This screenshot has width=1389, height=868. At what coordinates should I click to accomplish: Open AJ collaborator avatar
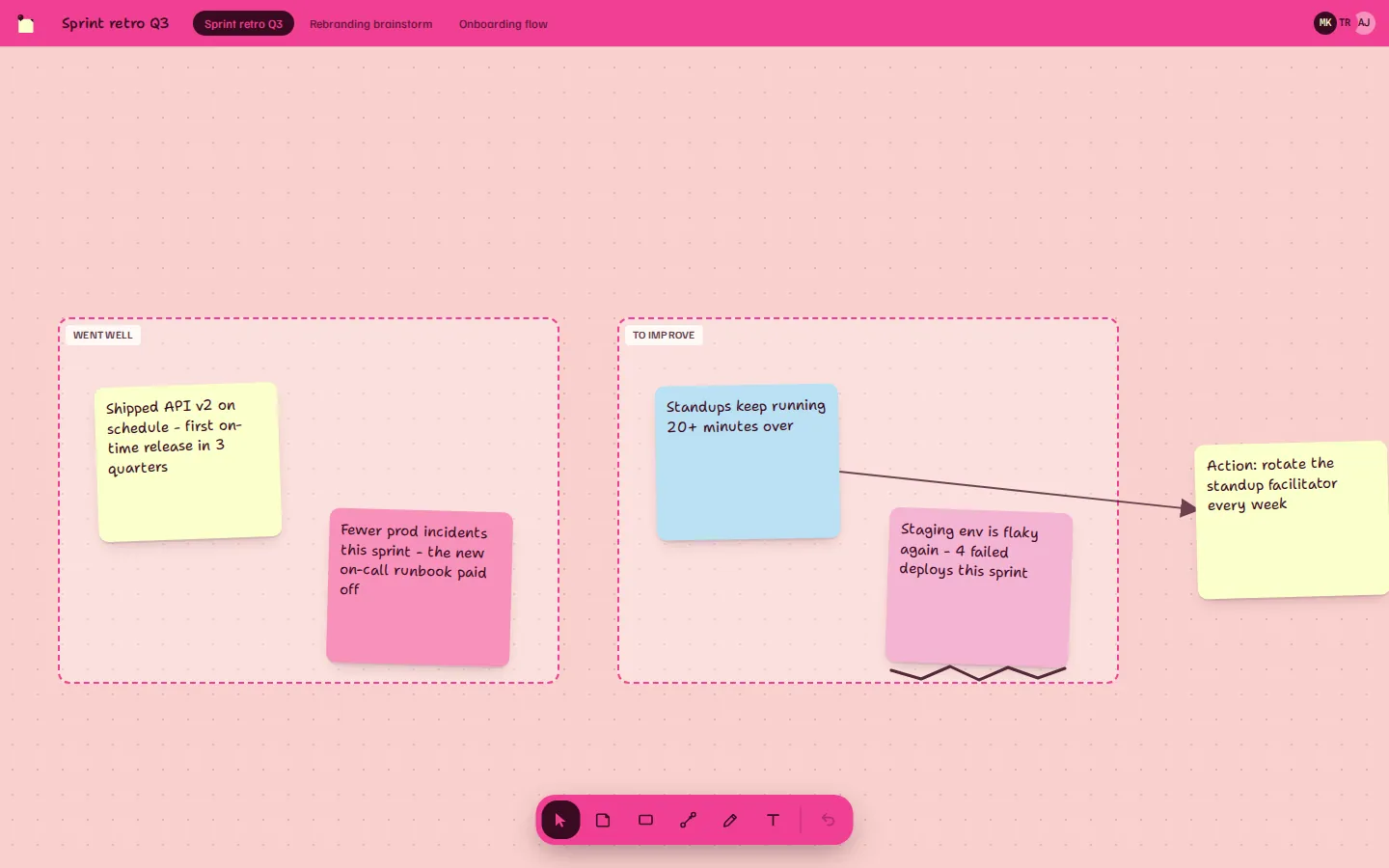click(x=1364, y=23)
